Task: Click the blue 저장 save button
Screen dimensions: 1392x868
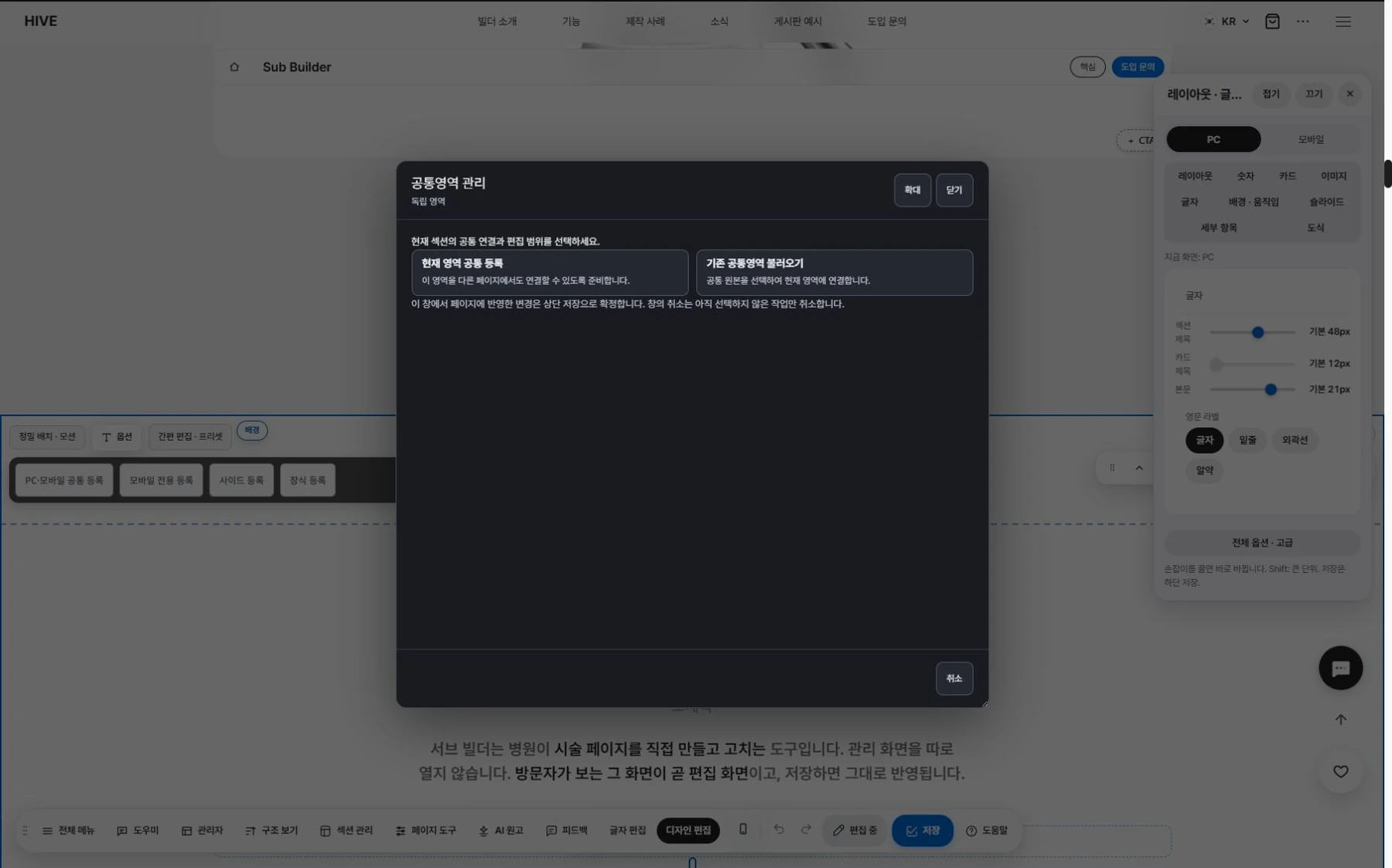Action: tap(923, 830)
